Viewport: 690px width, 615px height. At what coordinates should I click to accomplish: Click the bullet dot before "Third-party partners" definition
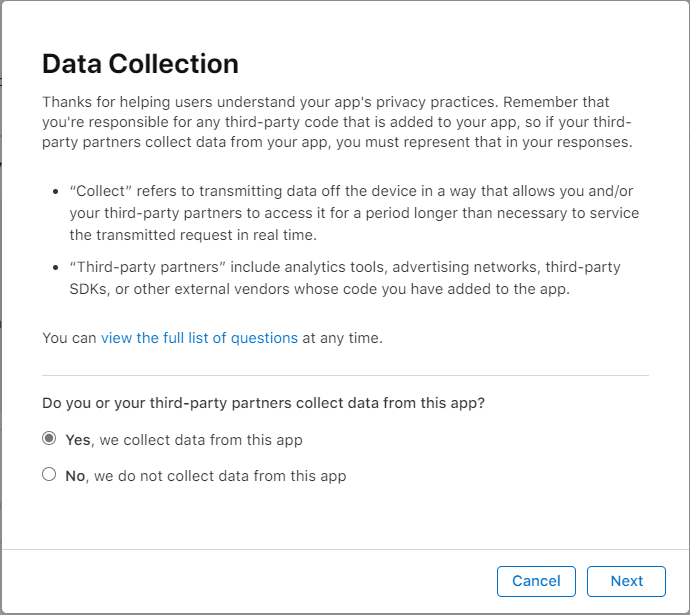point(53,268)
